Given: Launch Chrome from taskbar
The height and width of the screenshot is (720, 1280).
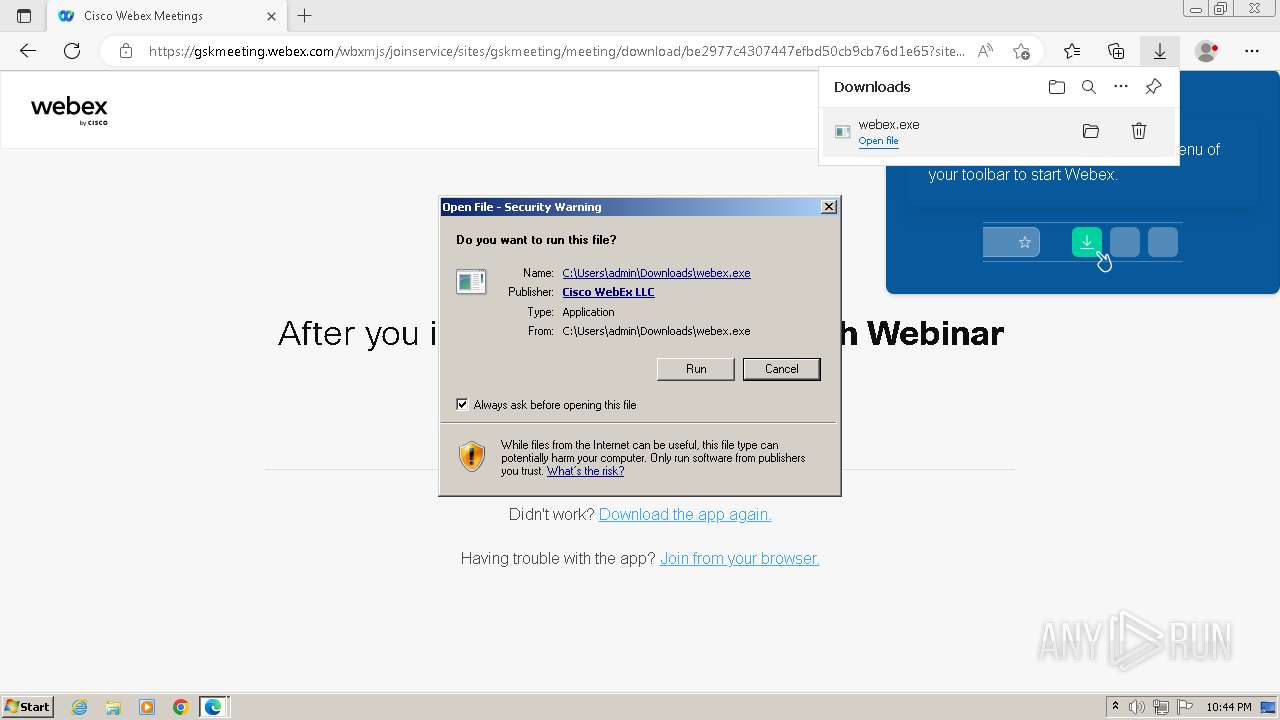Looking at the screenshot, I should [x=180, y=707].
